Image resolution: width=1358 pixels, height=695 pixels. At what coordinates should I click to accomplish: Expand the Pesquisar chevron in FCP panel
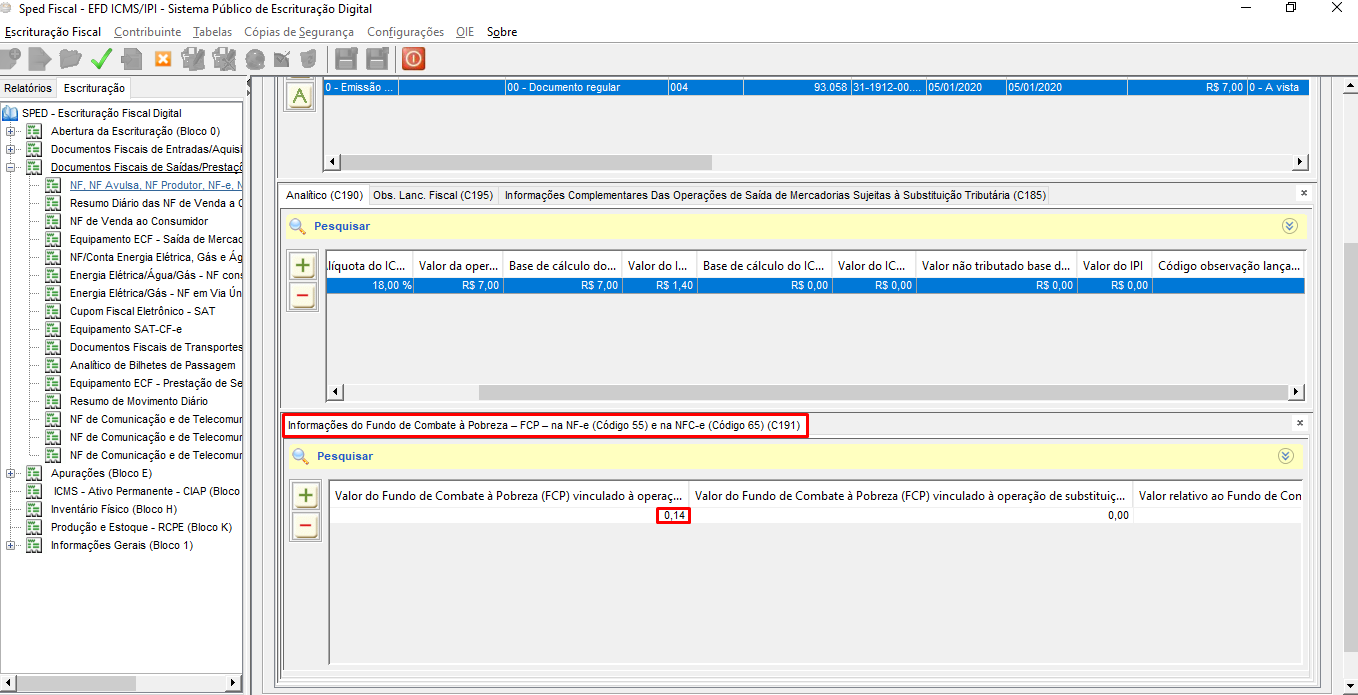click(1285, 456)
